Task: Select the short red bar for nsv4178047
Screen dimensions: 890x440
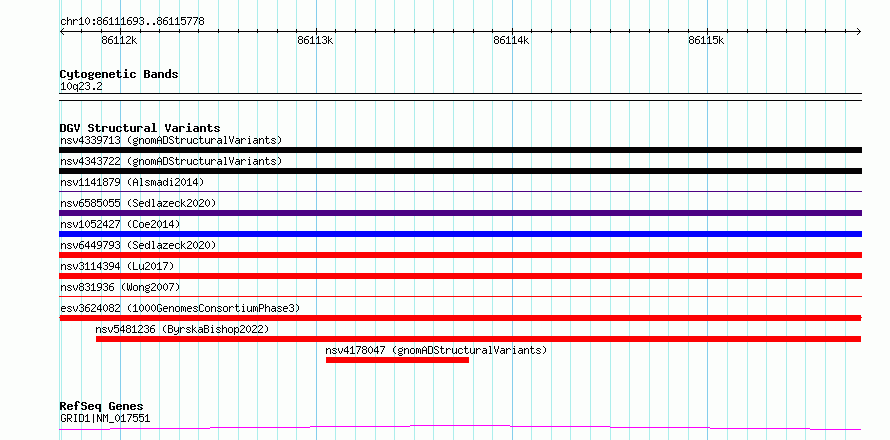Action: (397, 360)
